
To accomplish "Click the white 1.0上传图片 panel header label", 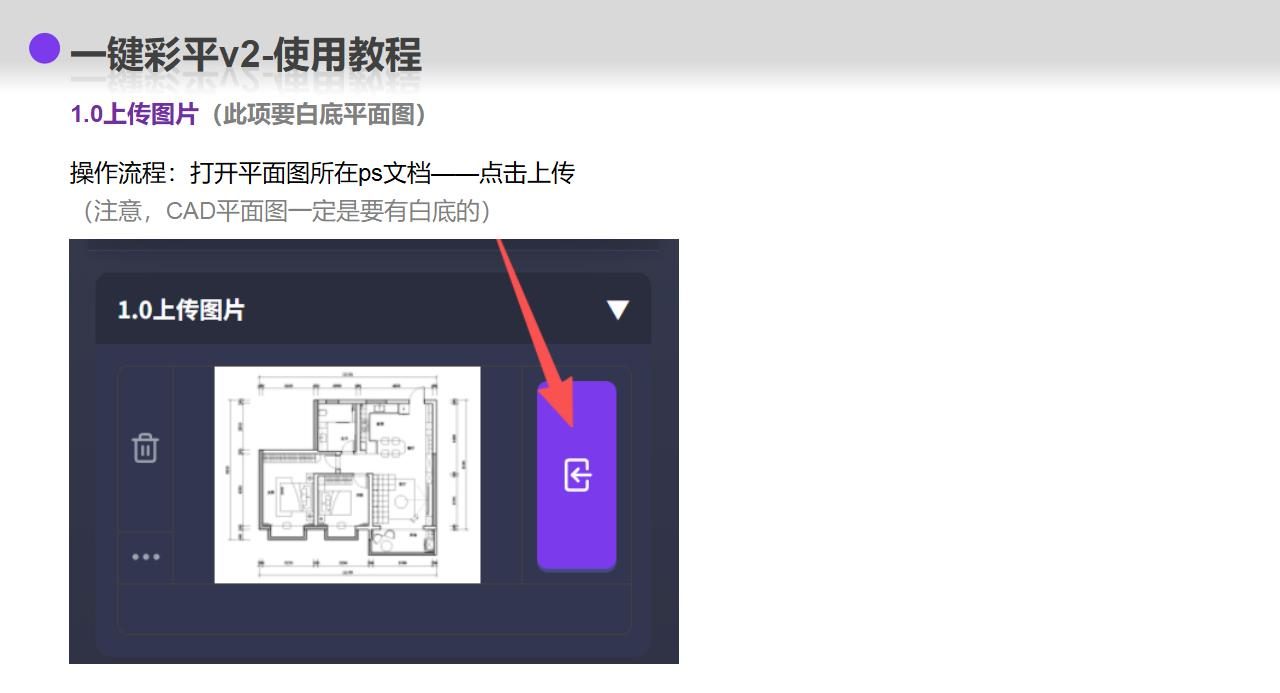I will click(x=181, y=310).
